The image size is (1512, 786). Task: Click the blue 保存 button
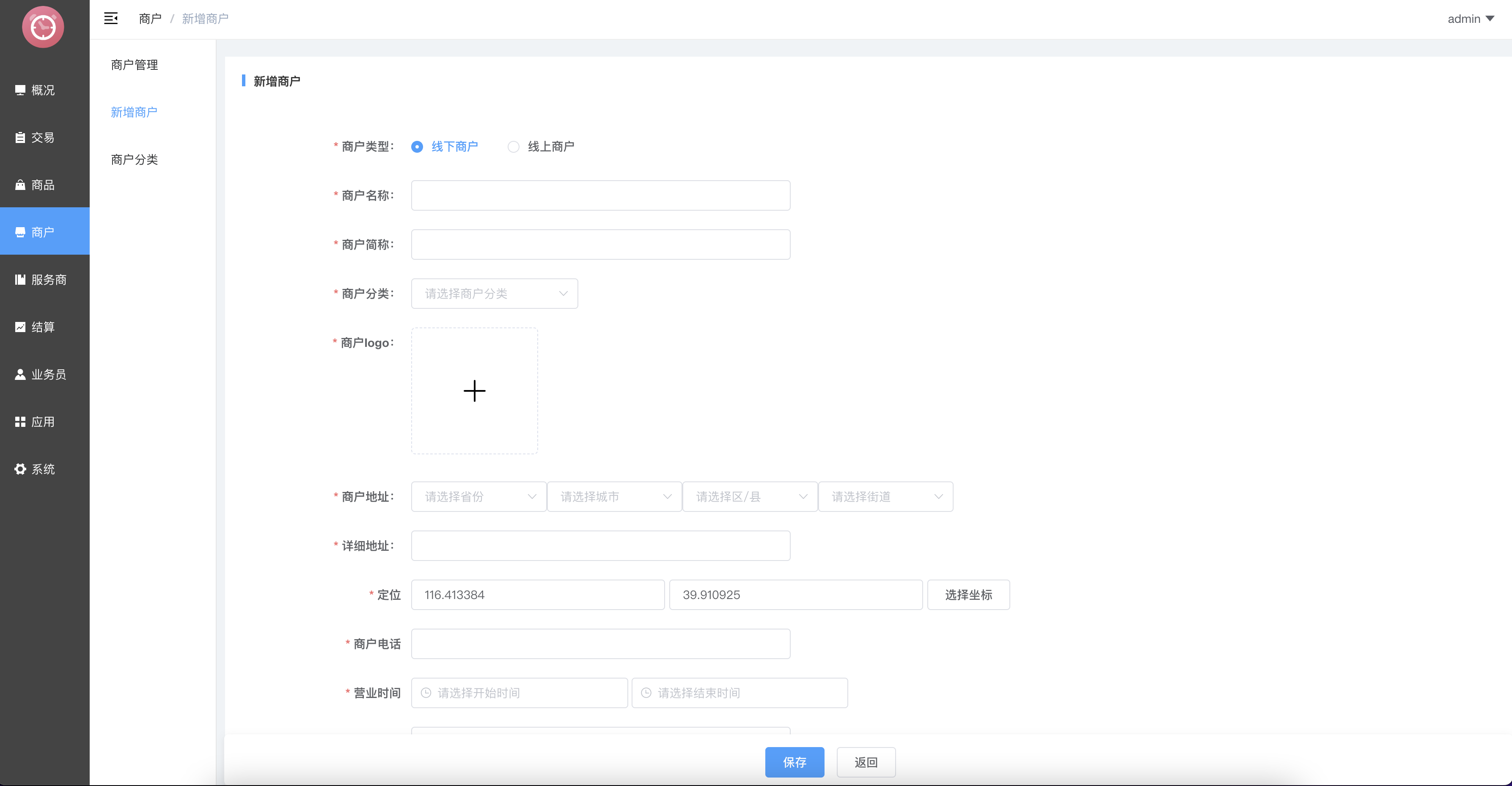pyautogui.click(x=794, y=762)
